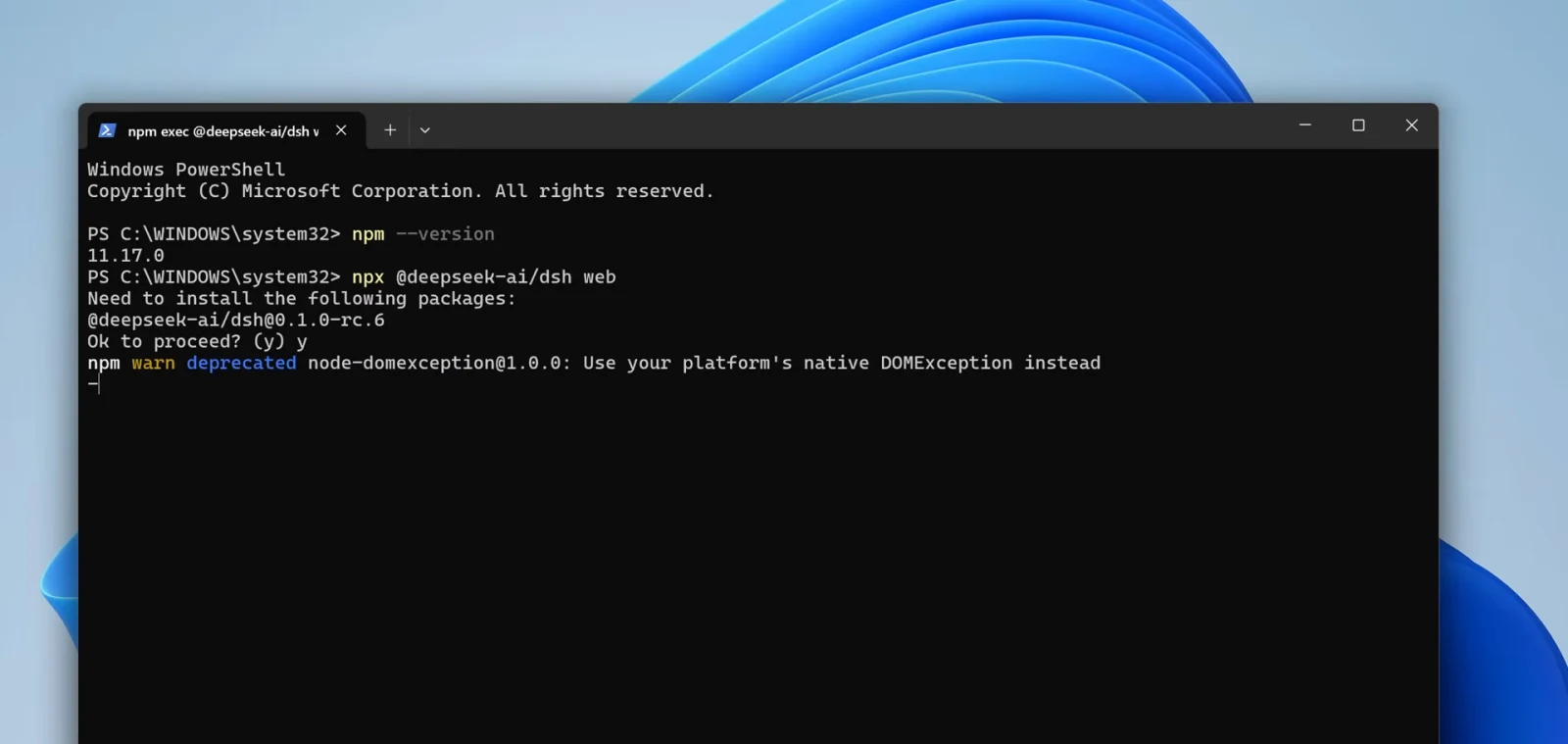Click the 'npm --version' command text

[423, 234]
